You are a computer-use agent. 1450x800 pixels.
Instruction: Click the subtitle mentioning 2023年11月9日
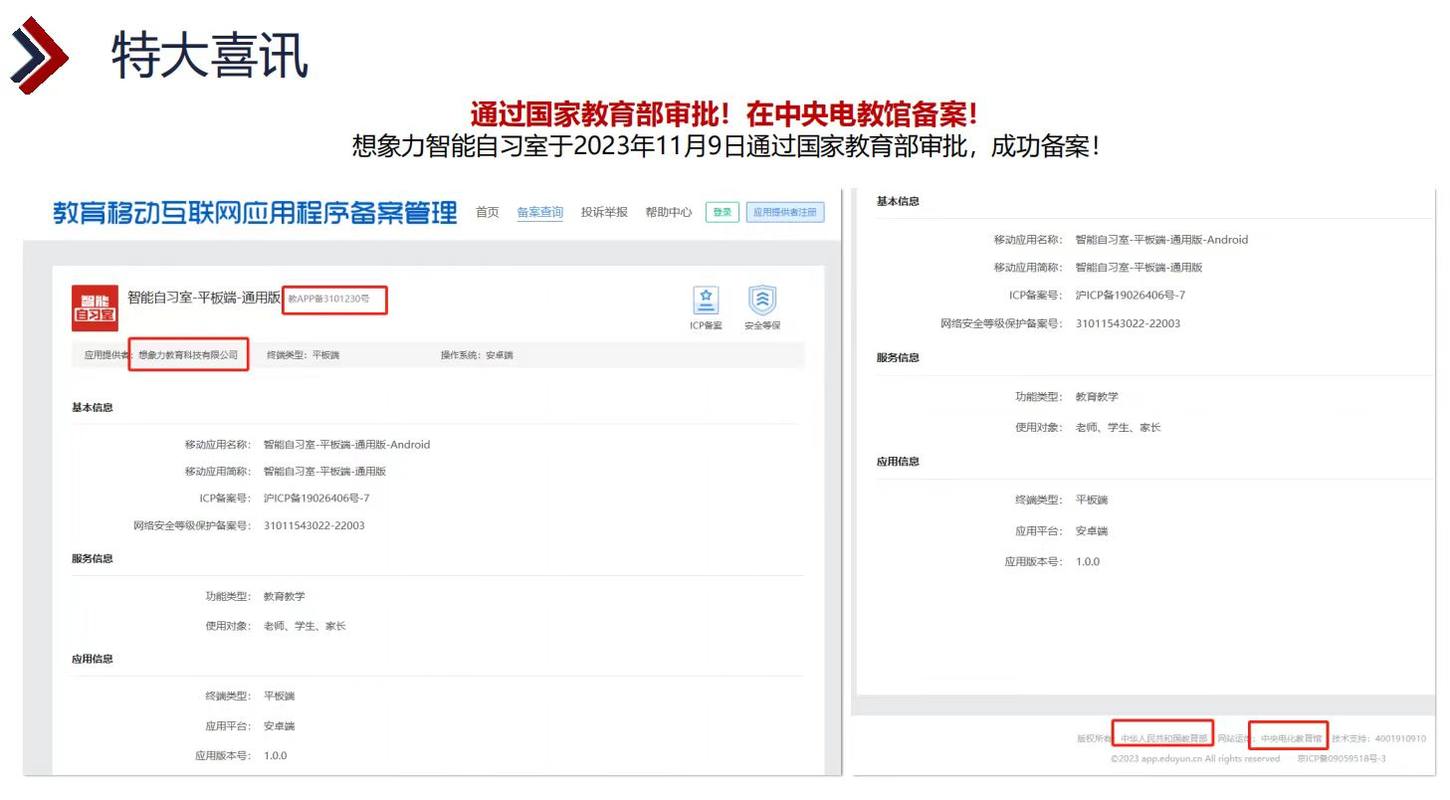point(727,146)
